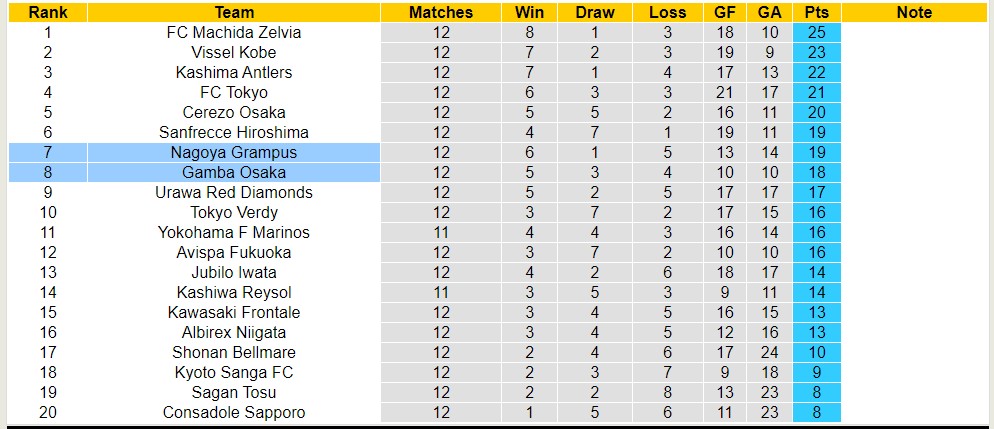Select the Nagoya Grampus row
This screenshot has width=994, height=429.
point(234,152)
